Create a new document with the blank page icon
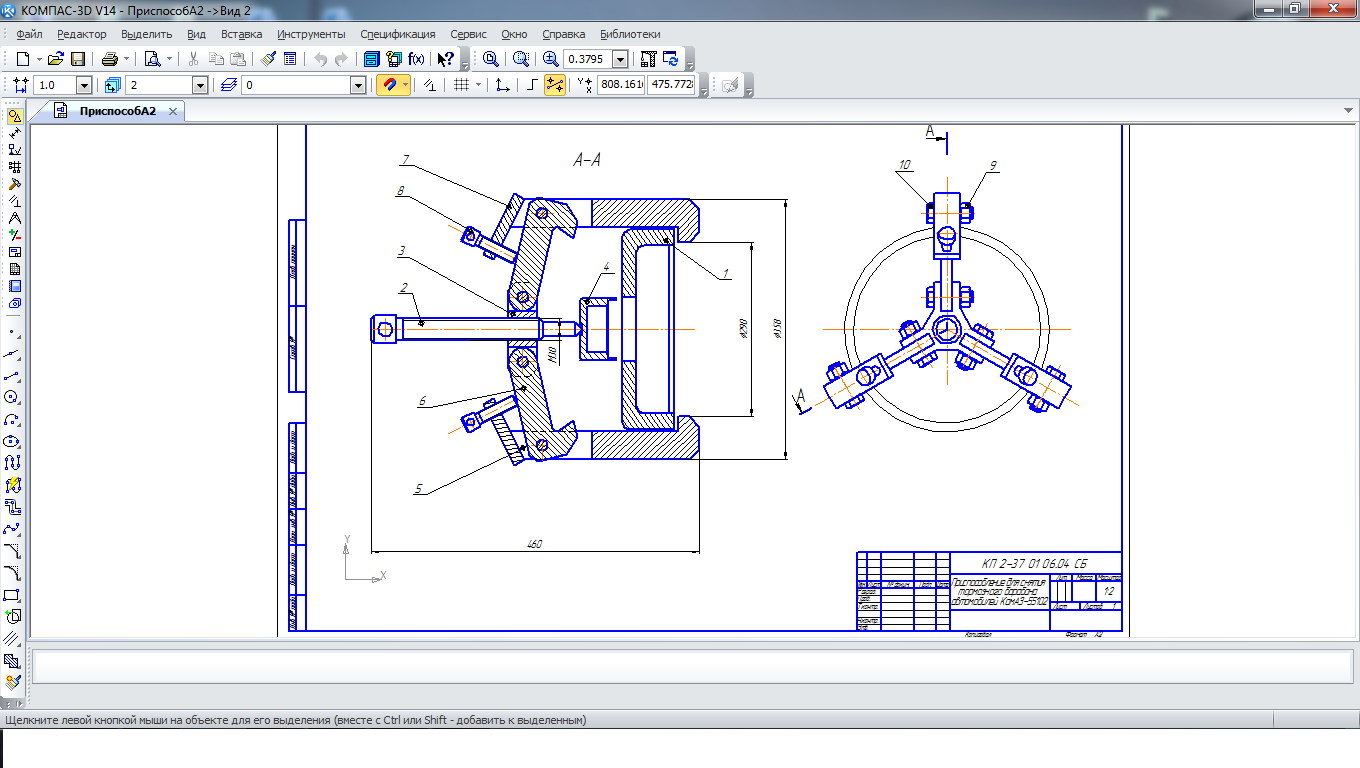This screenshot has width=1360, height=768. (22, 59)
